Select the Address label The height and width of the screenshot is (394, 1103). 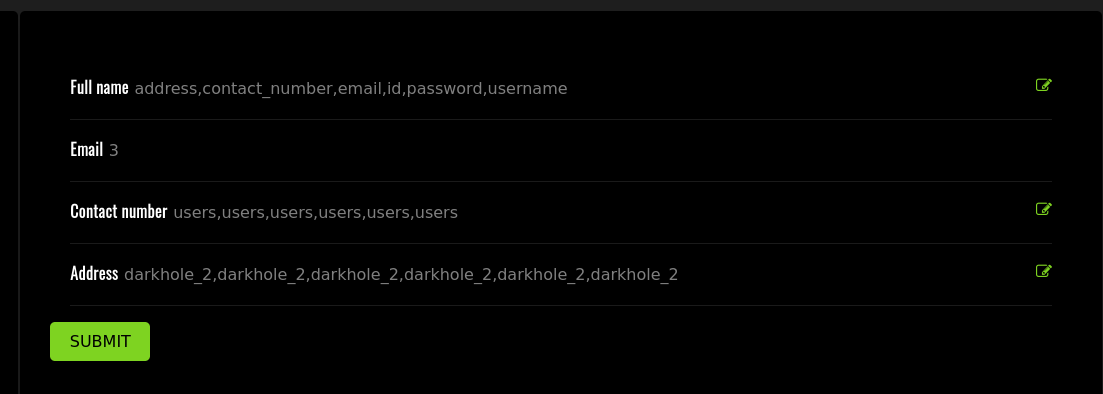tap(94, 274)
